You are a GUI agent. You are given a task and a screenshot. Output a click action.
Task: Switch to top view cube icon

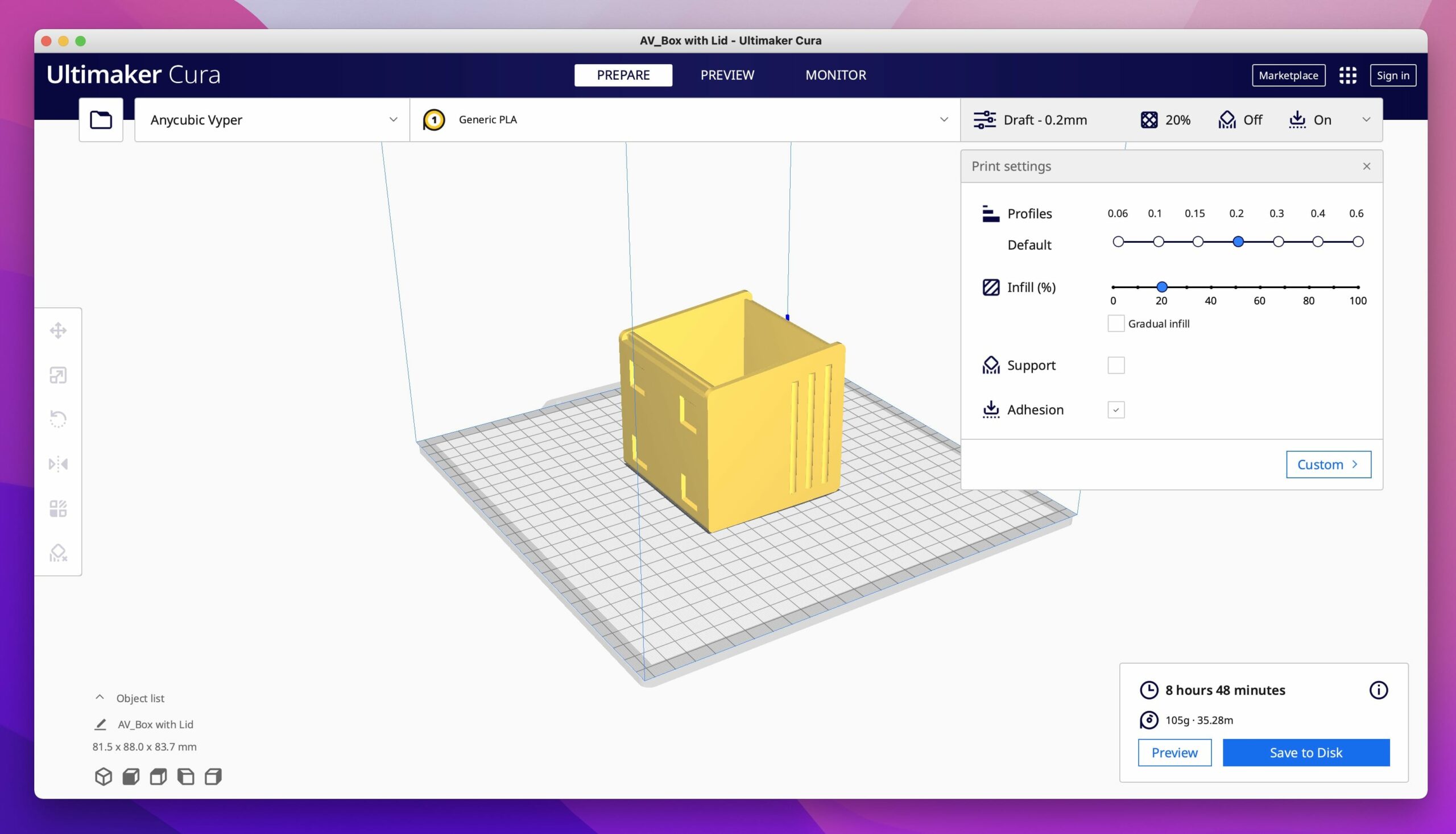pos(159,777)
